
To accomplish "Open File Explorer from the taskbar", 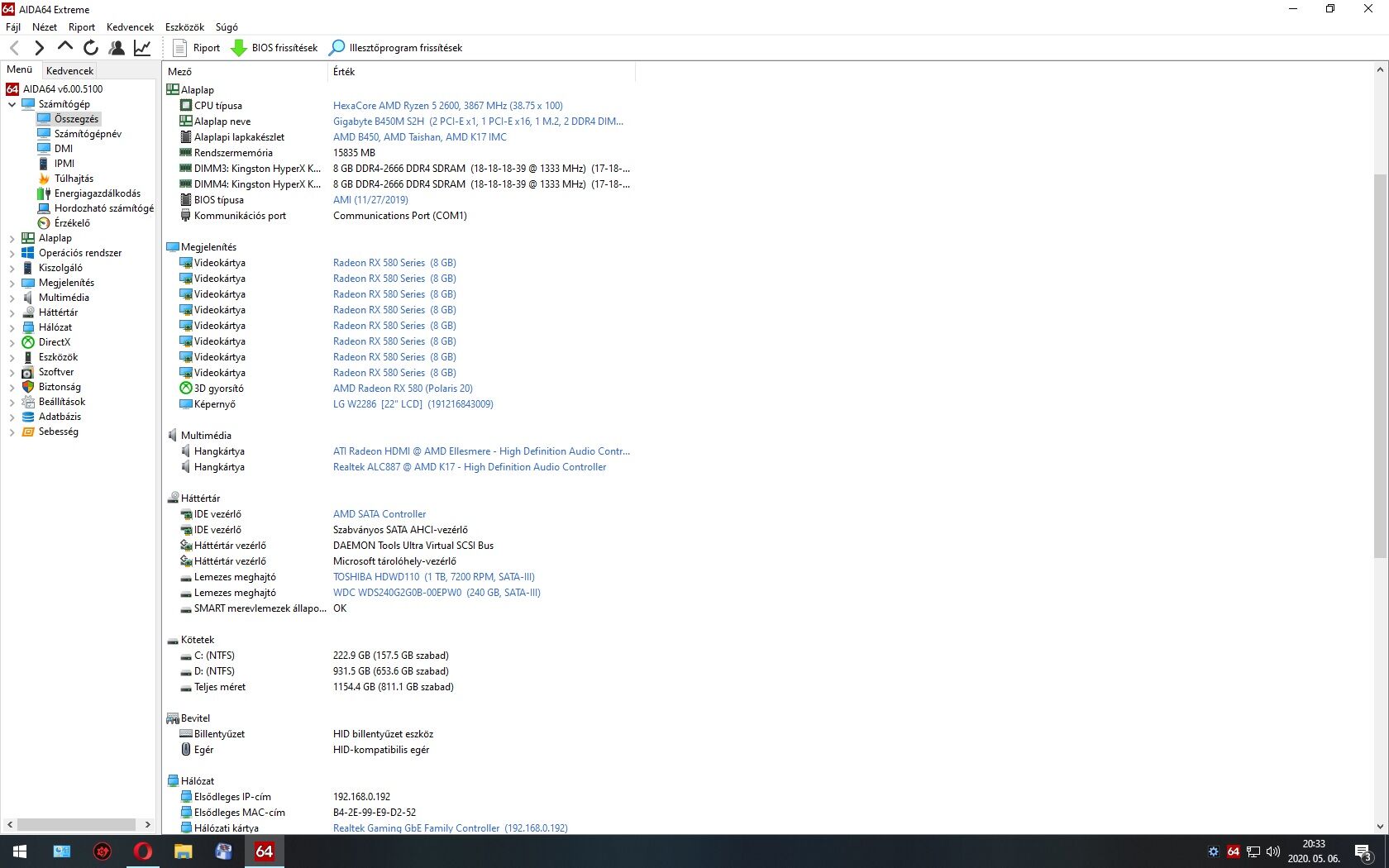I will pyautogui.click(x=183, y=851).
